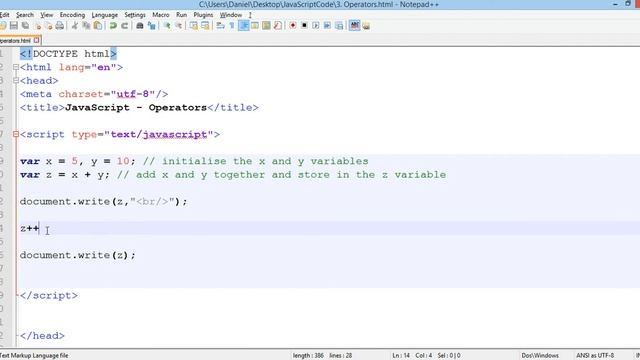Toggle the highlighted indent guide icon
640x360 pixels.
pos(244,26)
